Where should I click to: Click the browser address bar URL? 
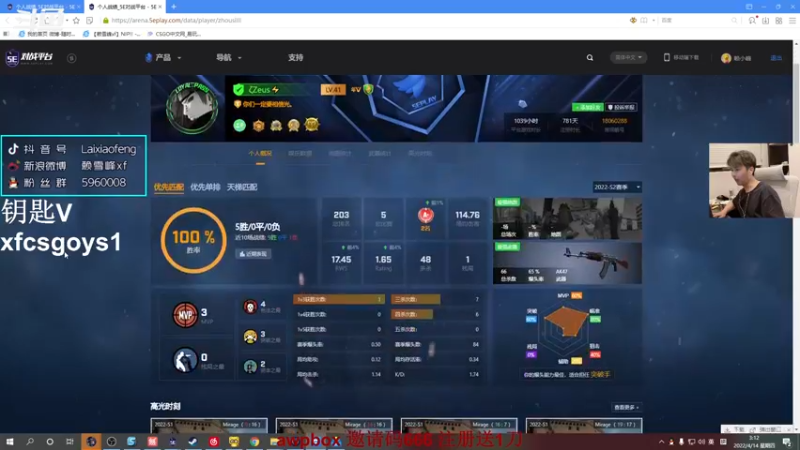[176, 20]
